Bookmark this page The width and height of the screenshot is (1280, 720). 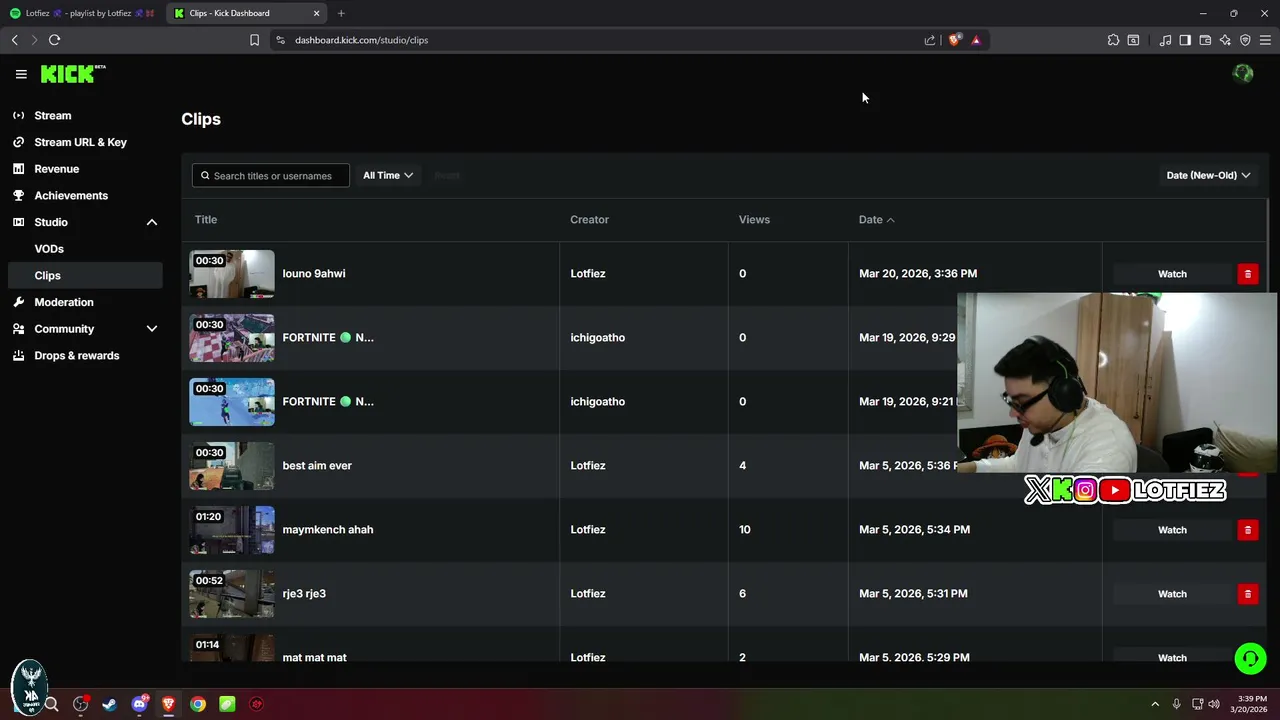coord(254,40)
